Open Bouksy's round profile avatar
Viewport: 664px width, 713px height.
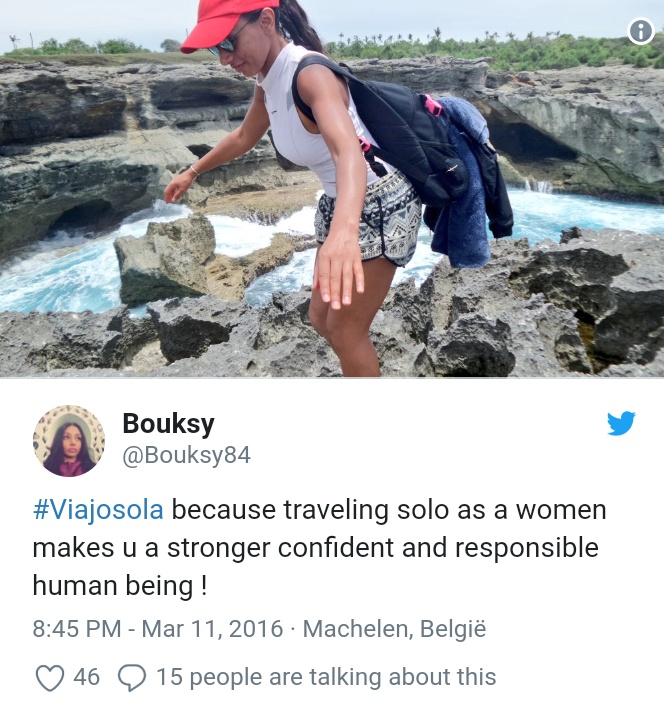click(69, 441)
